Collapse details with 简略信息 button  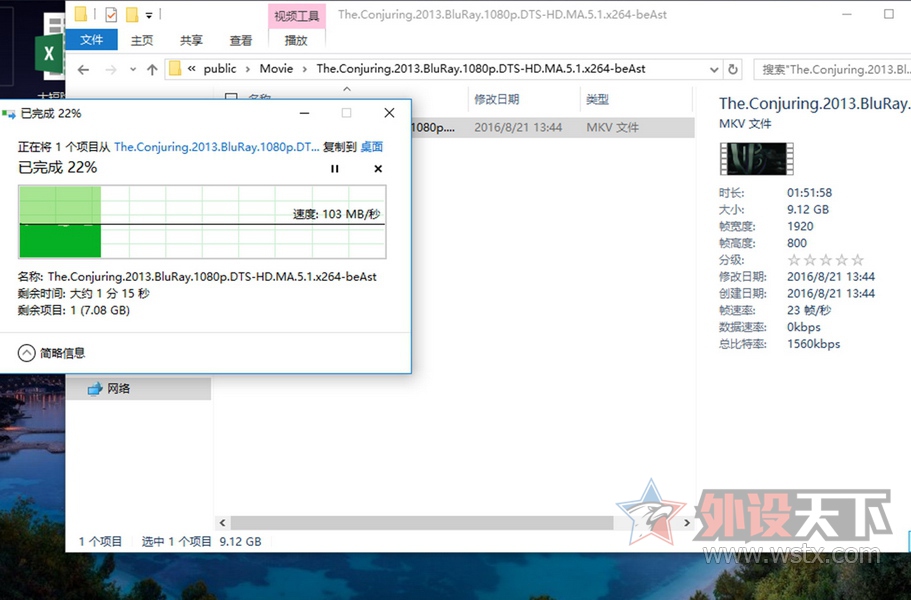[x=51, y=353]
